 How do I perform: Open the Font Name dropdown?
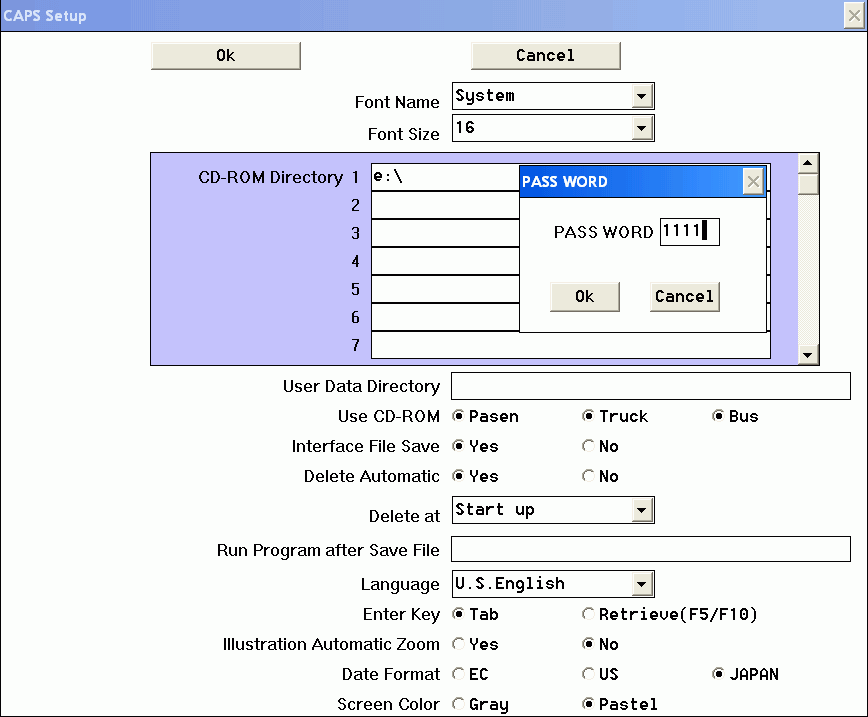point(642,97)
